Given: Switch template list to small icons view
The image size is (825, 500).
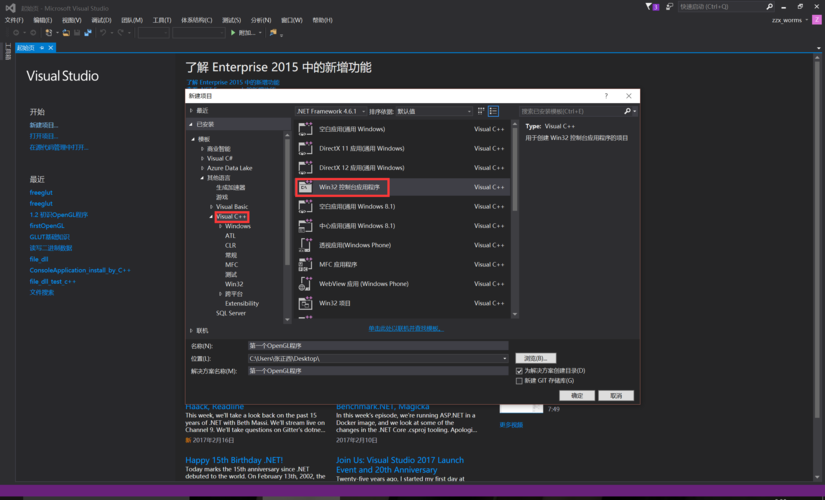Looking at the screenshot, I should (x=481, y=111).
